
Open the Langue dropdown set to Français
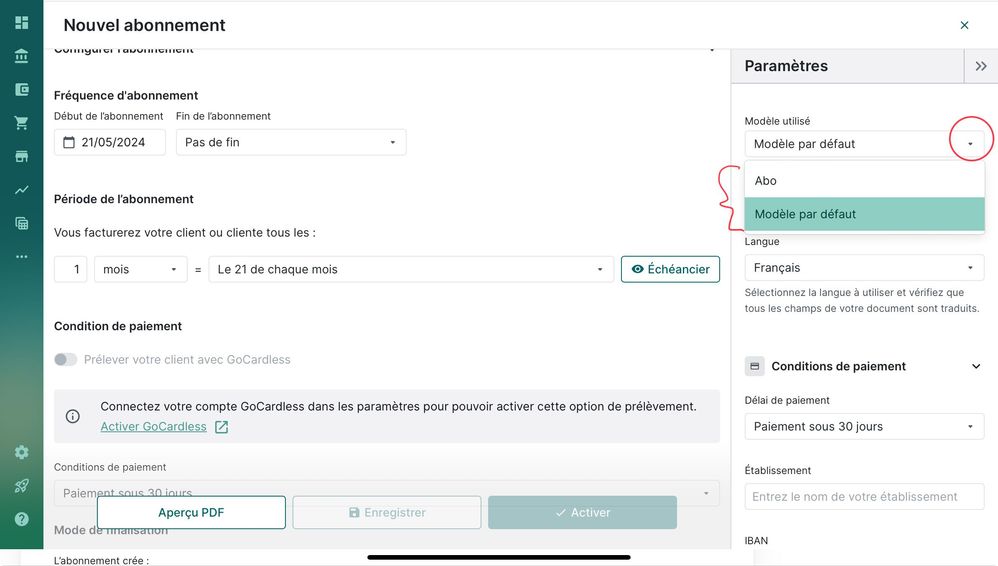tap(864, 268)
